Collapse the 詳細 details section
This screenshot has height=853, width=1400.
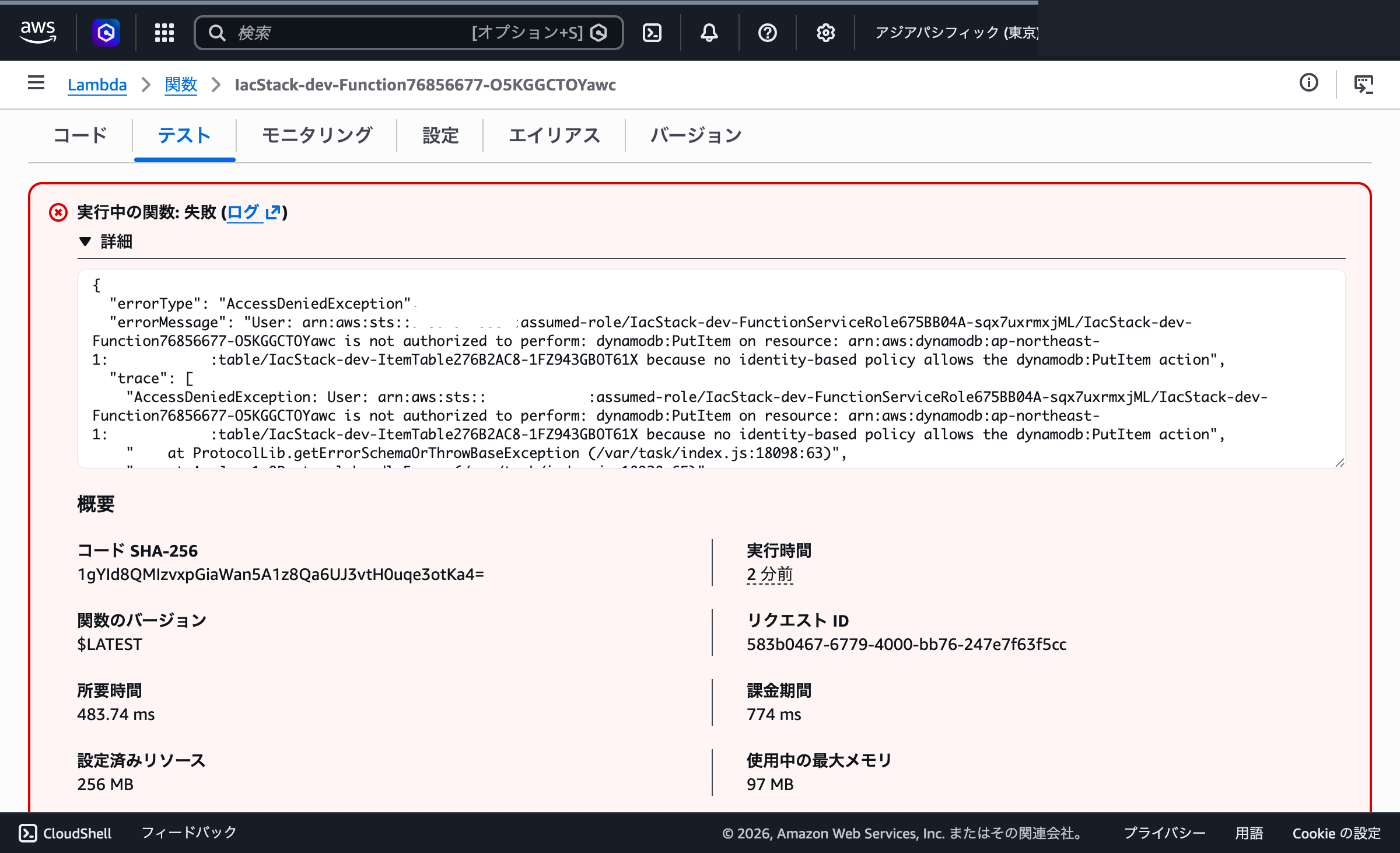click(x=106, y=242)
